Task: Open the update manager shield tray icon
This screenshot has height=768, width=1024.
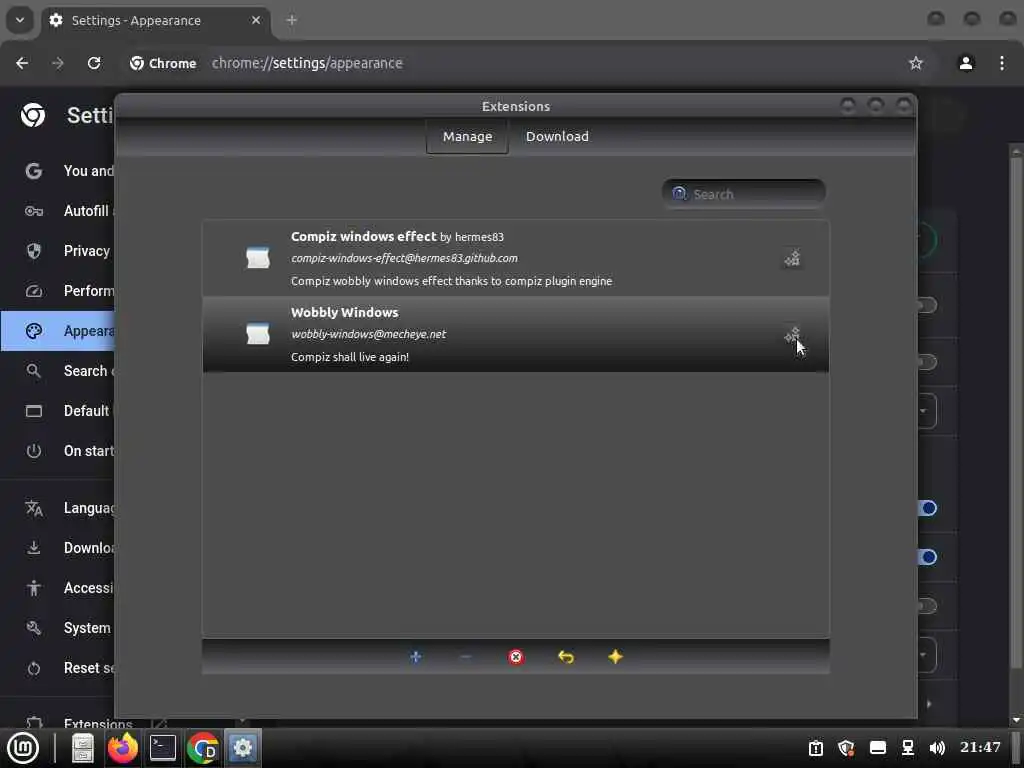Action: click(846, 748)
